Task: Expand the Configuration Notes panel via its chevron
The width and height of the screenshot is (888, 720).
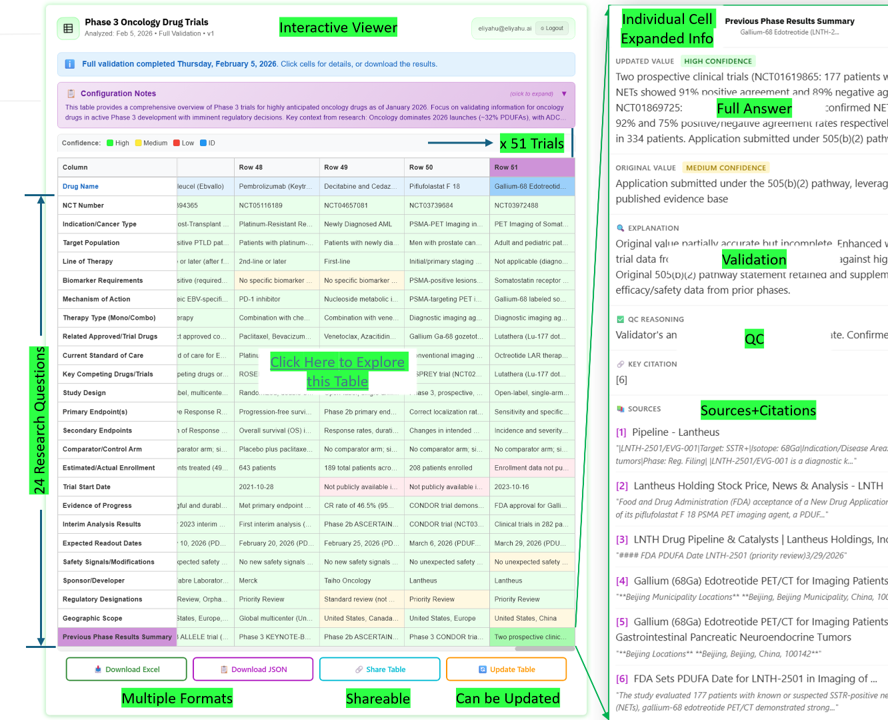Action: point(566,91)
